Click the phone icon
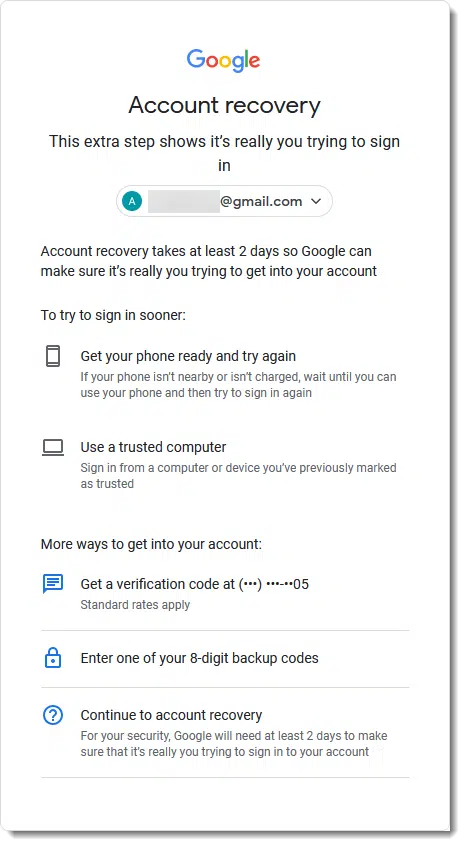 53,356
